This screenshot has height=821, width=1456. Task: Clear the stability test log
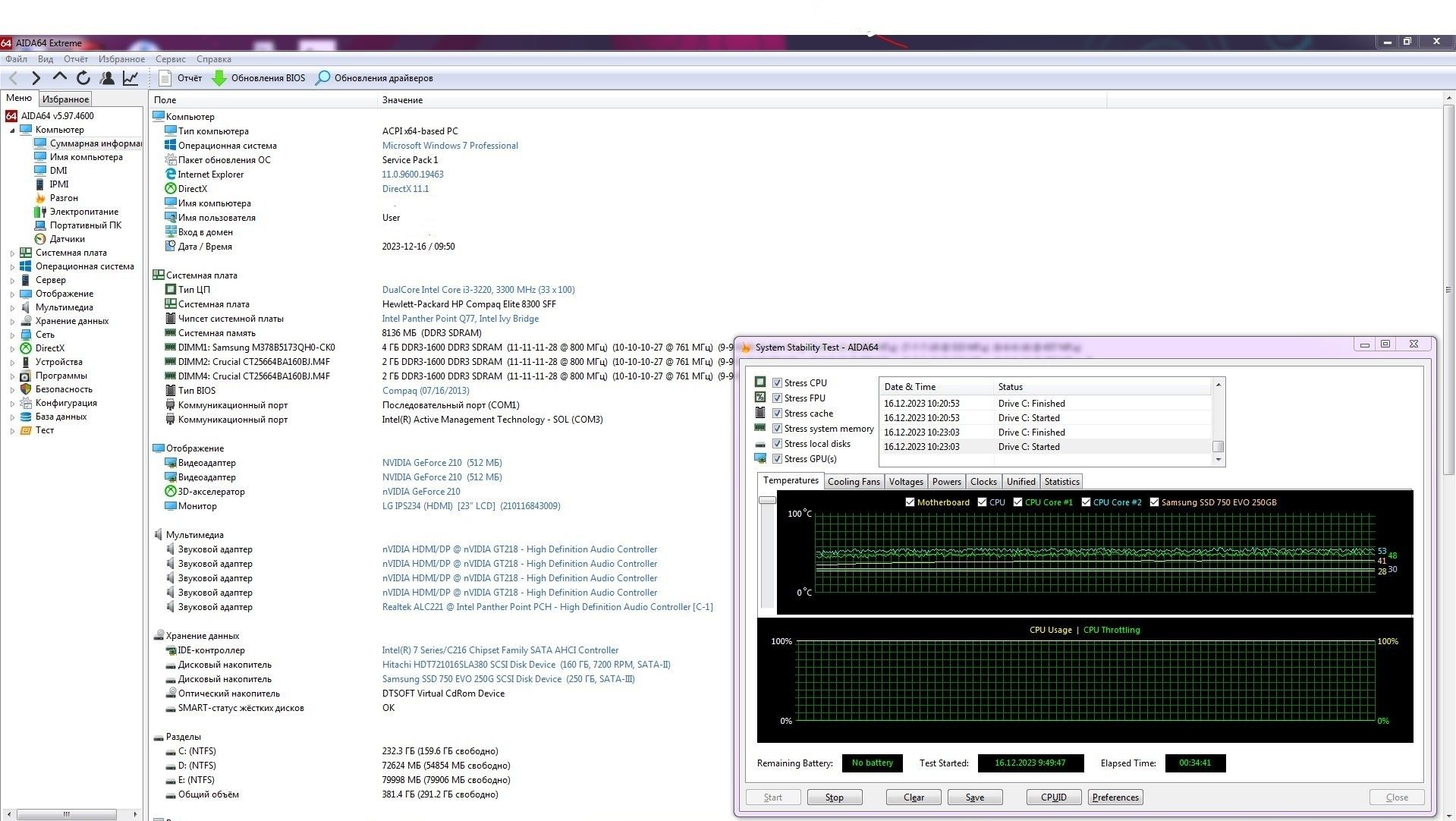click(x=914, y=797)
